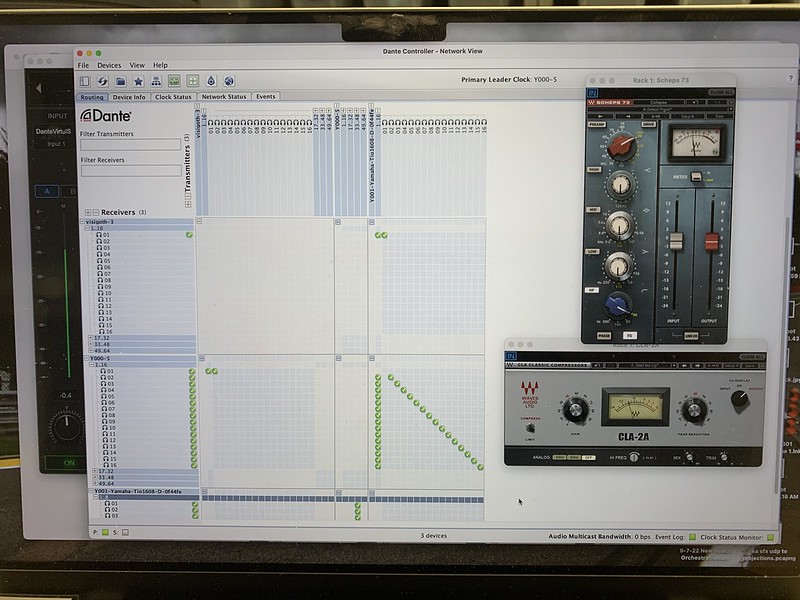
Task: Click the globe domain configuration icon
Action: pos(229,81)
